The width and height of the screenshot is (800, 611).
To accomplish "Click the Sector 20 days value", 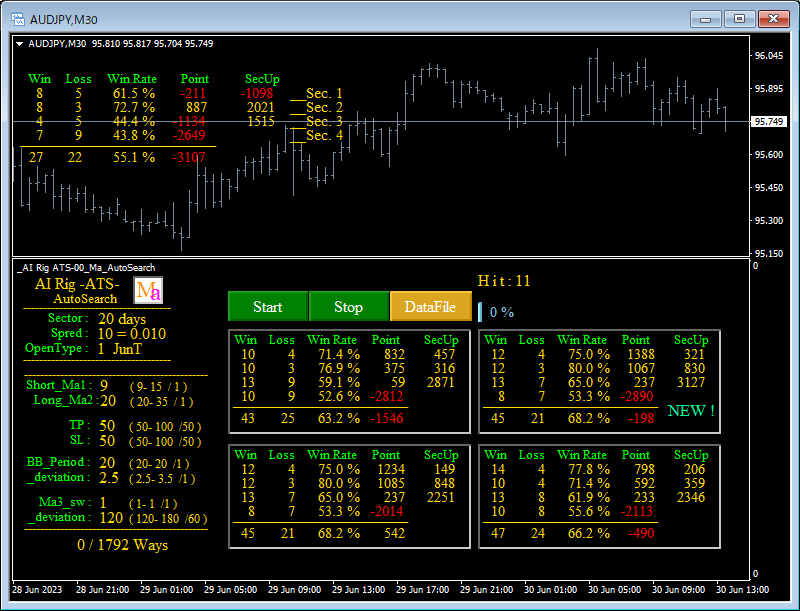I will [x=122, y=319].
